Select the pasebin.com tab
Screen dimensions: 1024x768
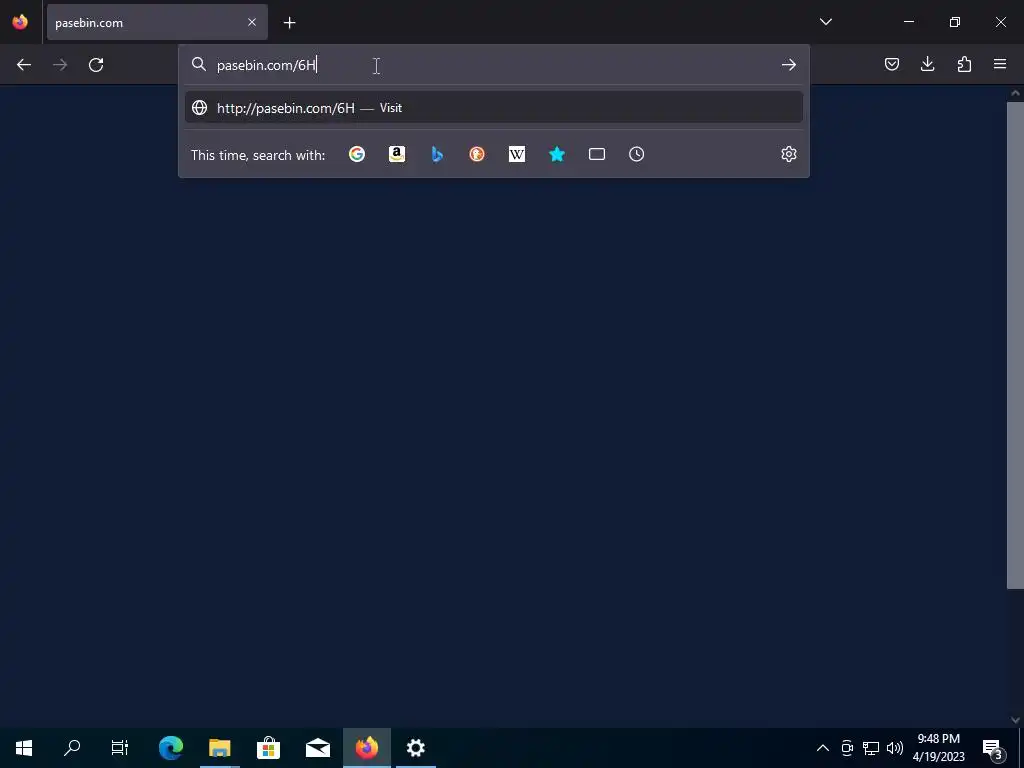point(157,22)
